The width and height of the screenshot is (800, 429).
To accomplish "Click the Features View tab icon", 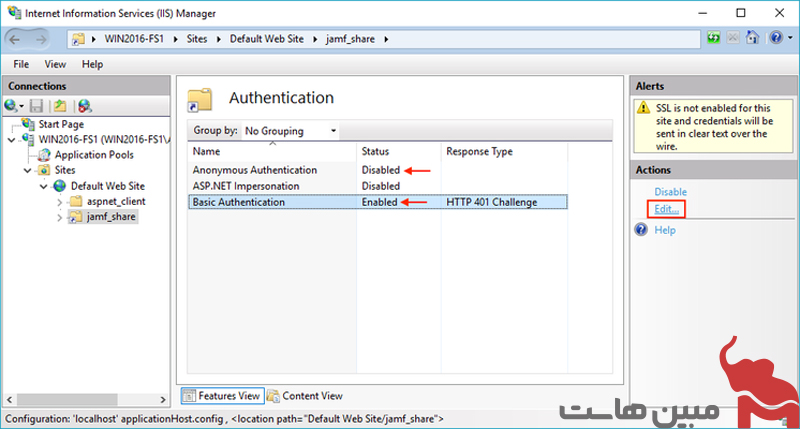I will point(189,396).
